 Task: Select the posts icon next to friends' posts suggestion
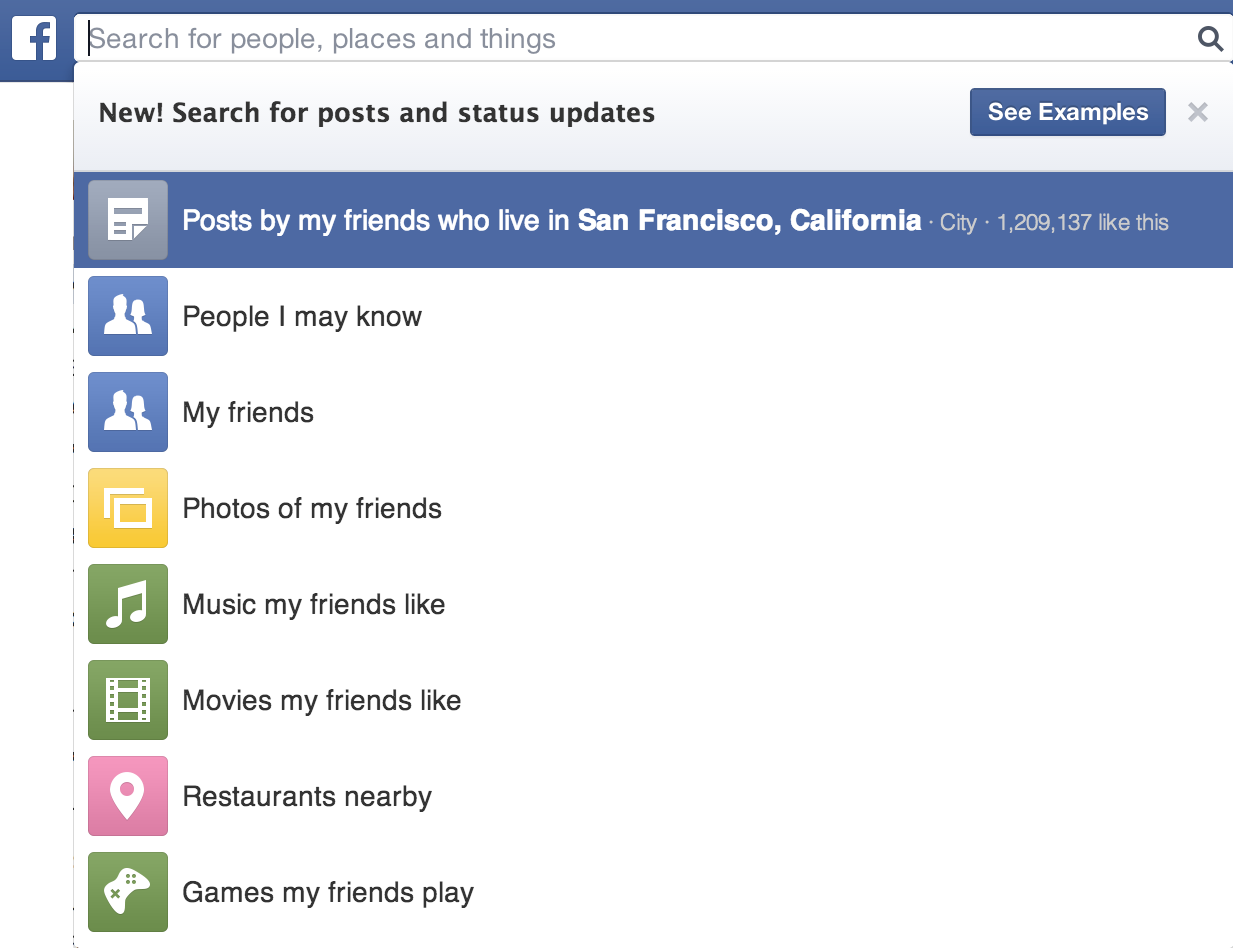tap(128, 220)
